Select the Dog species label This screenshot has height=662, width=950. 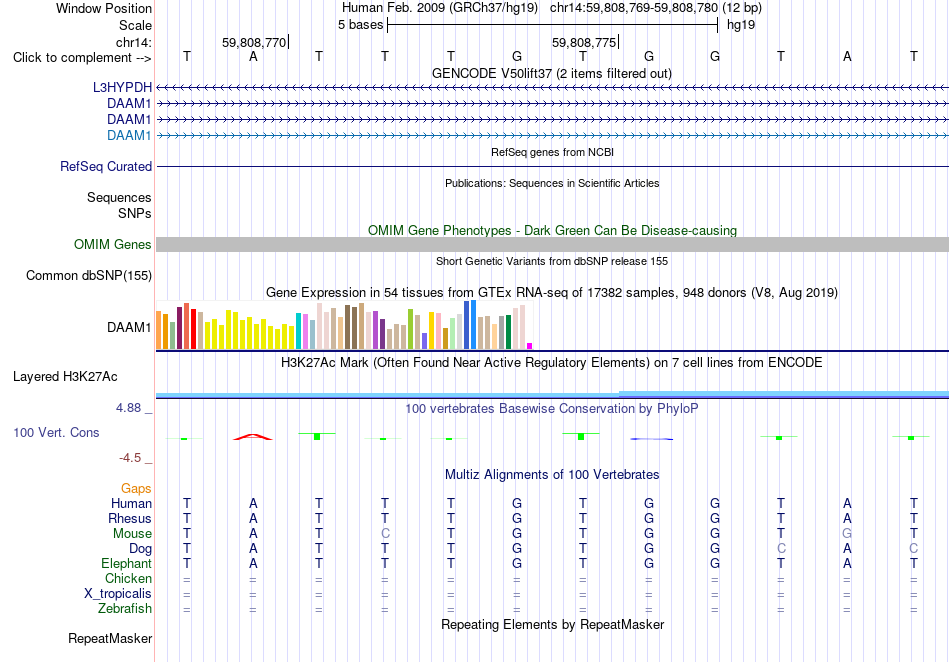point(141,549)
